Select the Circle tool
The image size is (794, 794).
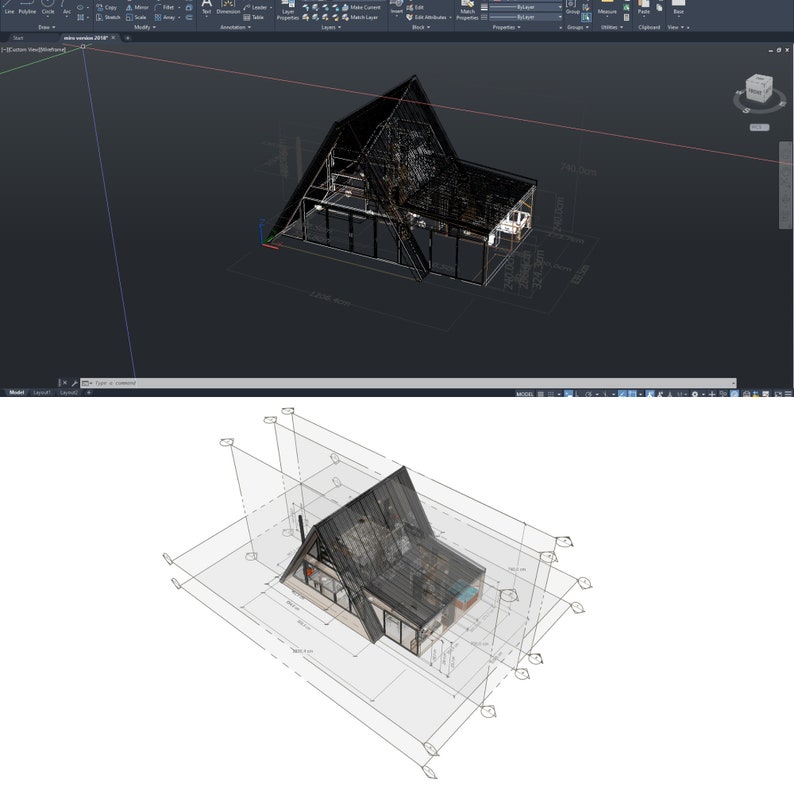(48, 8)
